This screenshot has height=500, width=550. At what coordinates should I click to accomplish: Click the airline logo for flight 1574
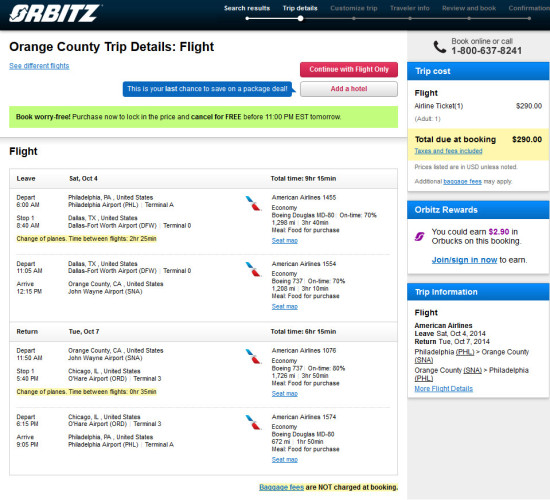click(x=253, y=422)
